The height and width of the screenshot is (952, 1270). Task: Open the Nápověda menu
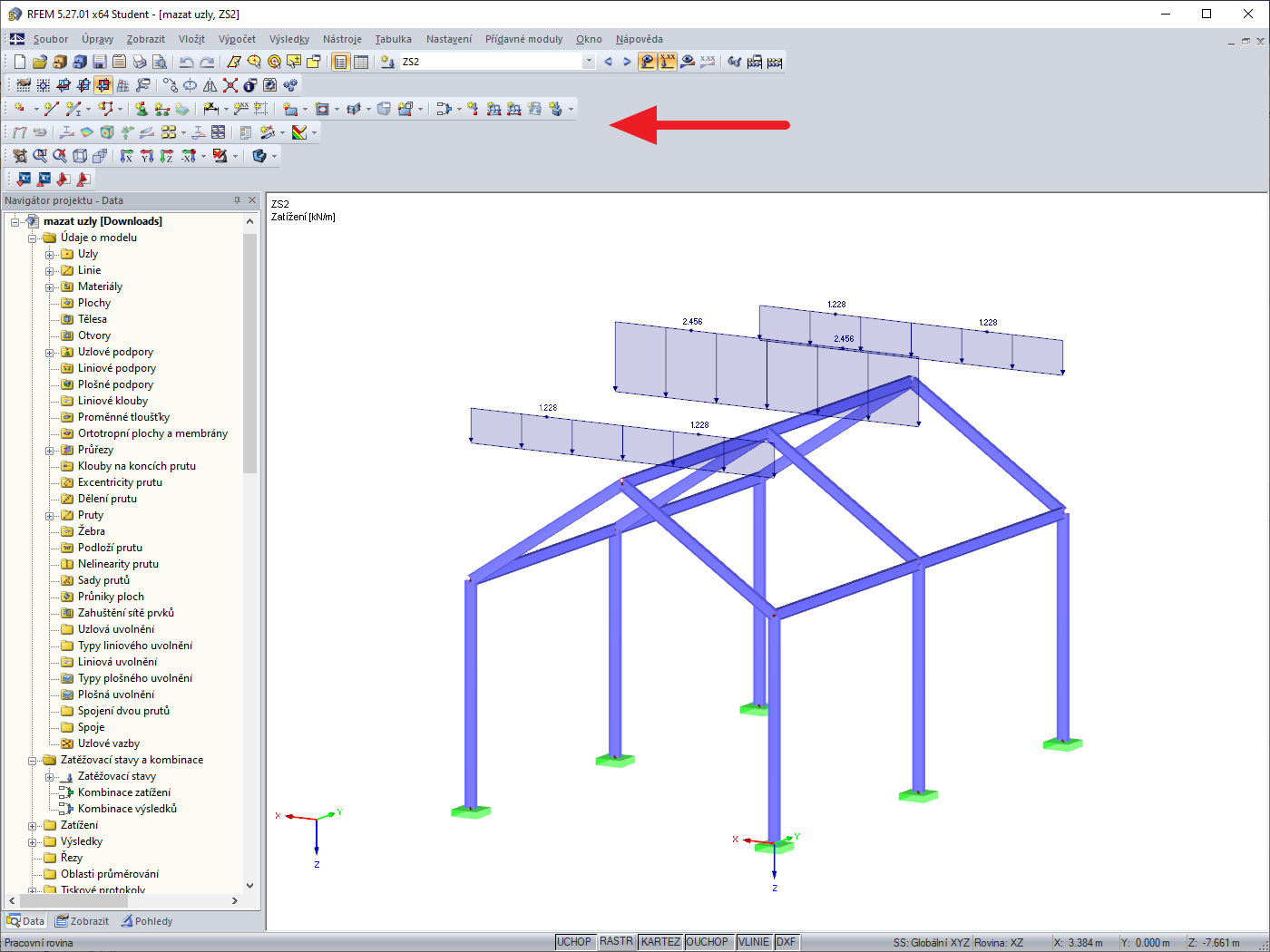[x=640, y=39]
